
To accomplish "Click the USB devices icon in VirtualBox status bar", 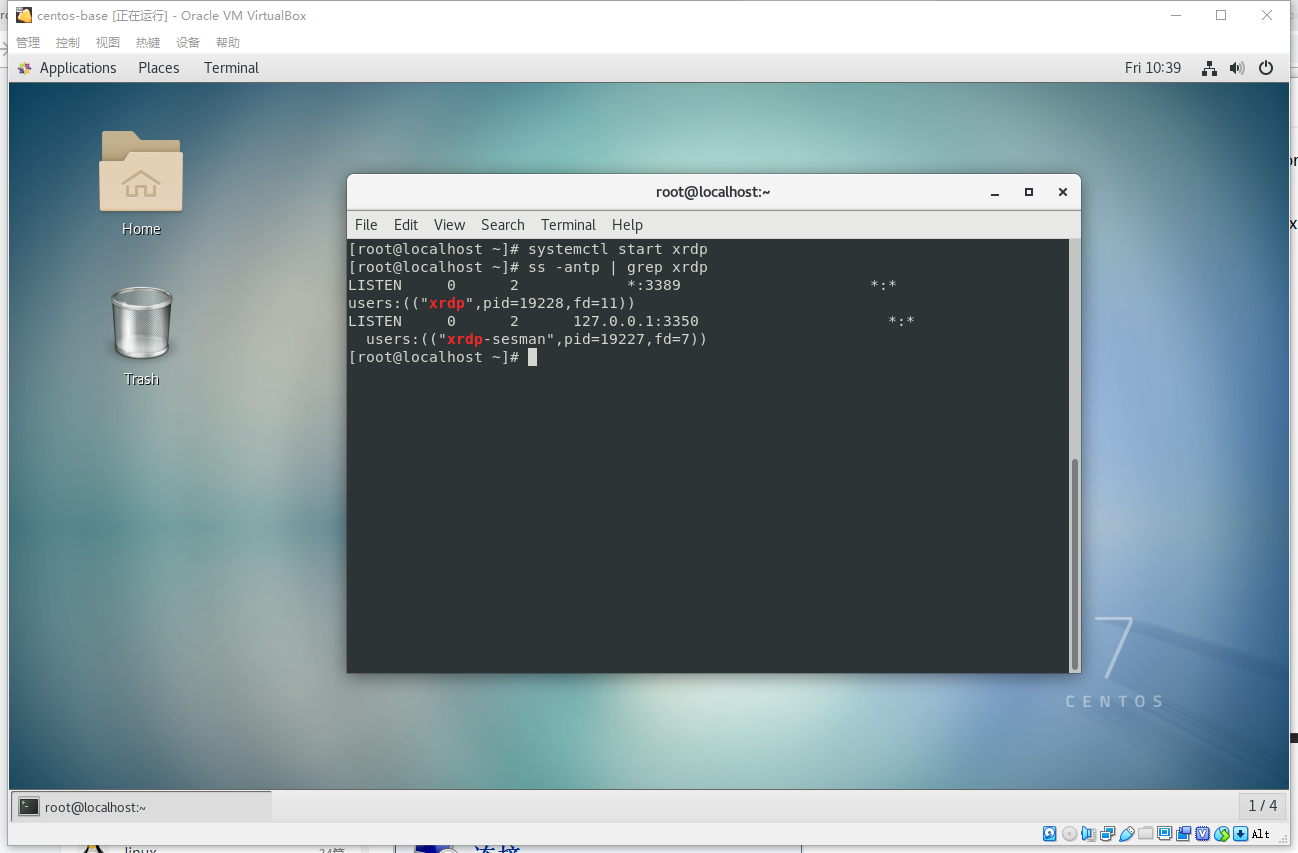I will 1127,833.
